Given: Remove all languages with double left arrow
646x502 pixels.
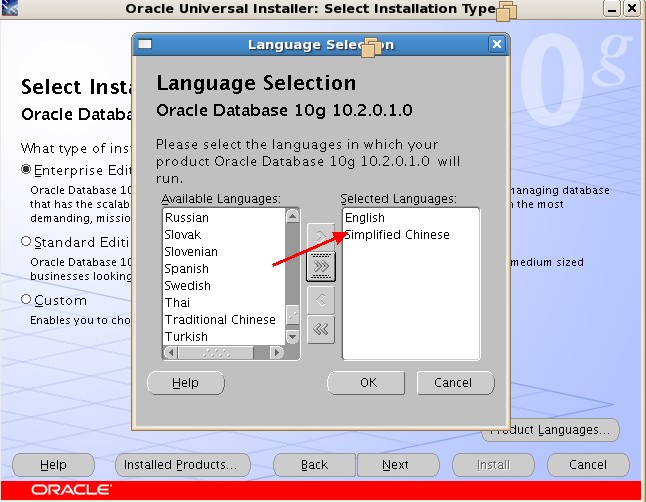Looking at the screenshot, I should pyautogui.click(x=321, y=329).
